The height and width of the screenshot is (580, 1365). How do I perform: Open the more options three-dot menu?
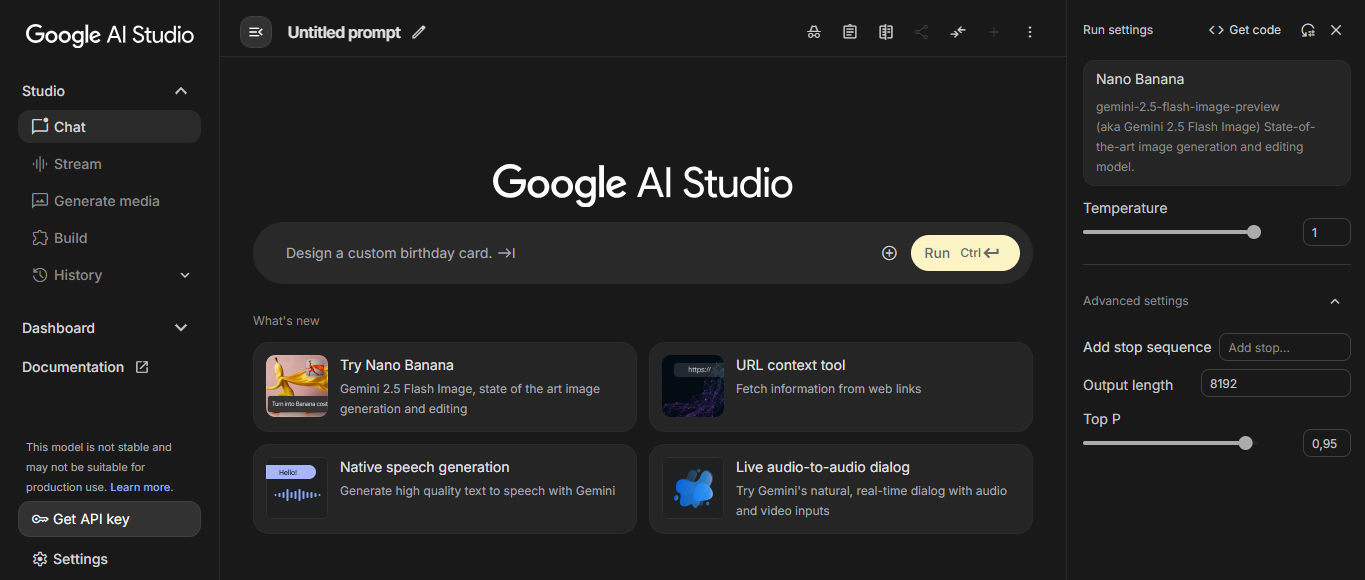(x=1030, y=32)
